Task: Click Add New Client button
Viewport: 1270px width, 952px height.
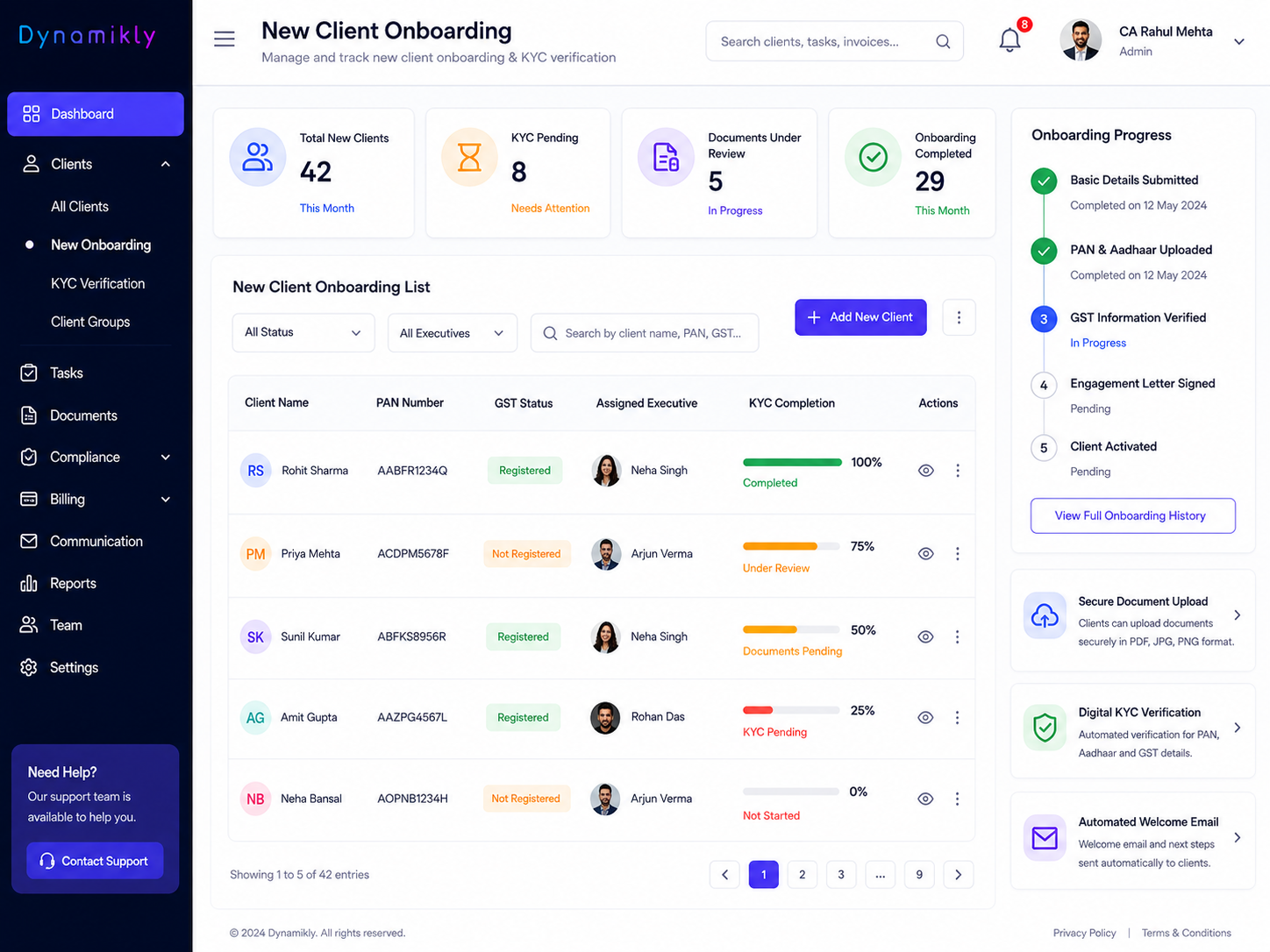Action: coord(860,317)
